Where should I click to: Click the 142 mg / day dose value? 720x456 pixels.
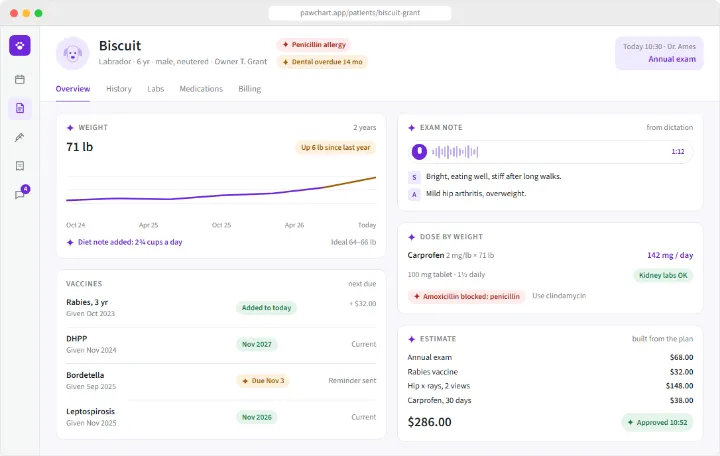[670, 255]
